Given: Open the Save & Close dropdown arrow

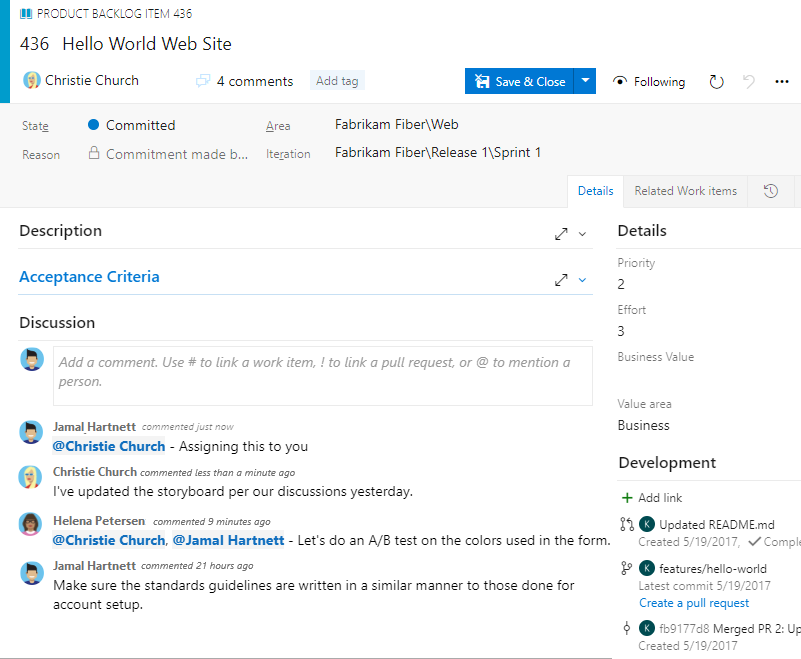Looking at the screenshot, I should coord(585,81).
